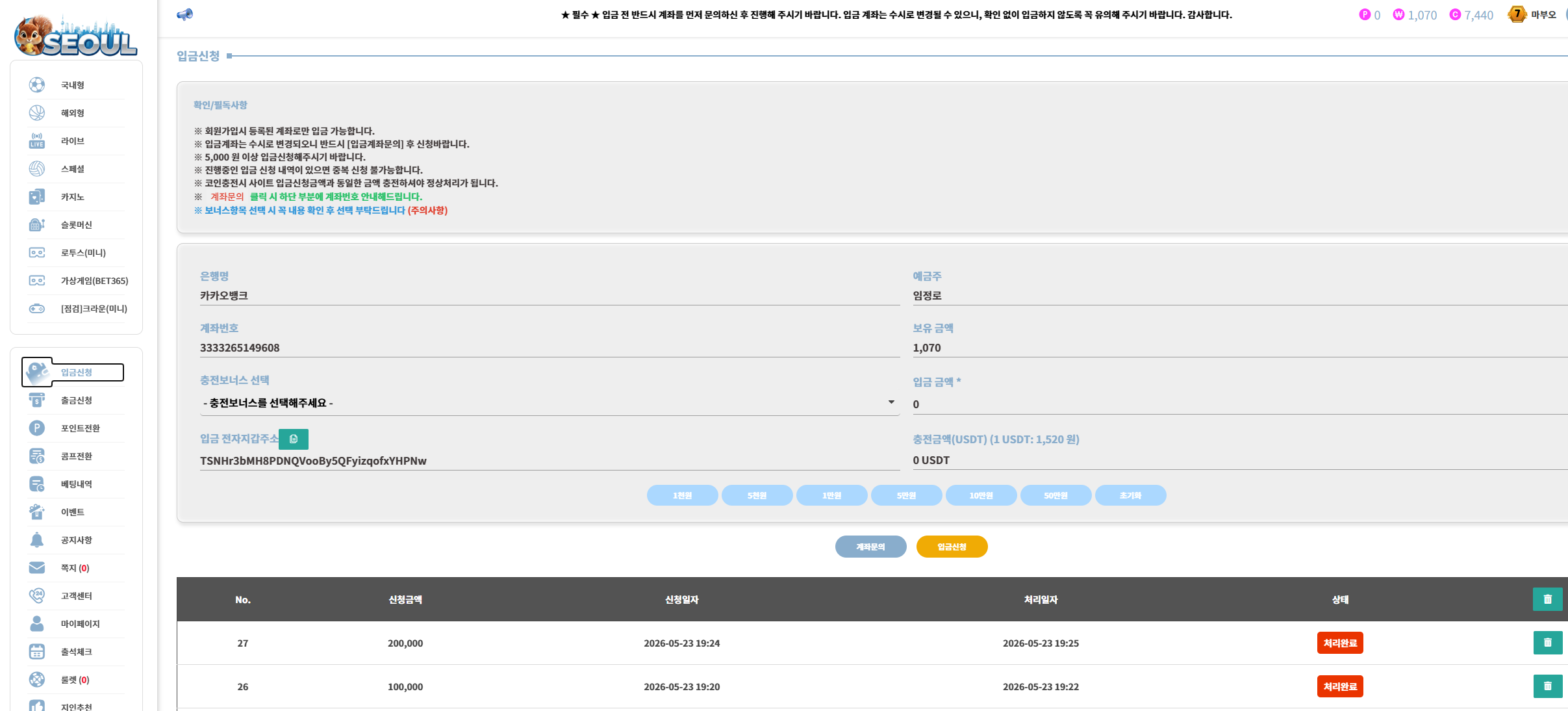1568x711 pixels.
Task: Open 슬롯머신 menu item
Action: (76, 225)
